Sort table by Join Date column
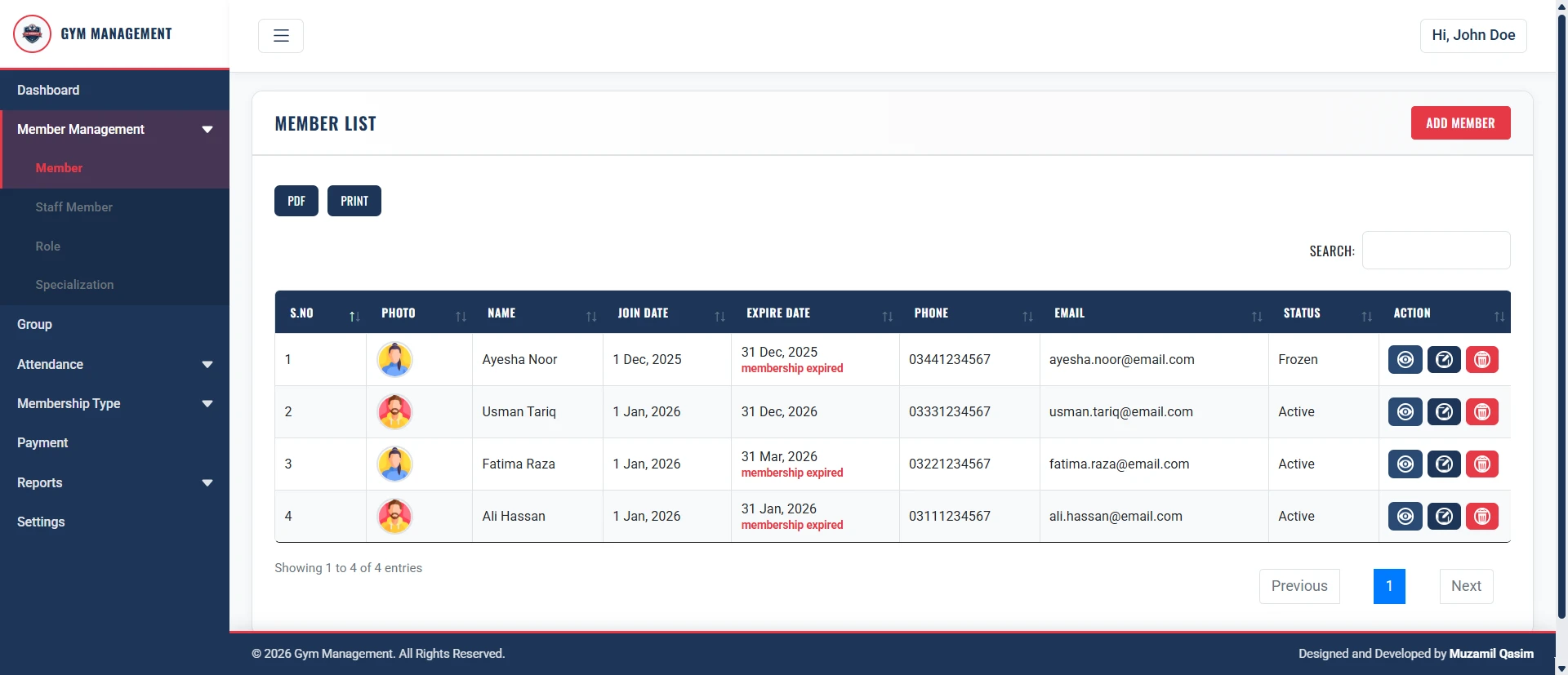Image resolution: width=1568 pixels, height=675 pixels. (x=666, y=313)
